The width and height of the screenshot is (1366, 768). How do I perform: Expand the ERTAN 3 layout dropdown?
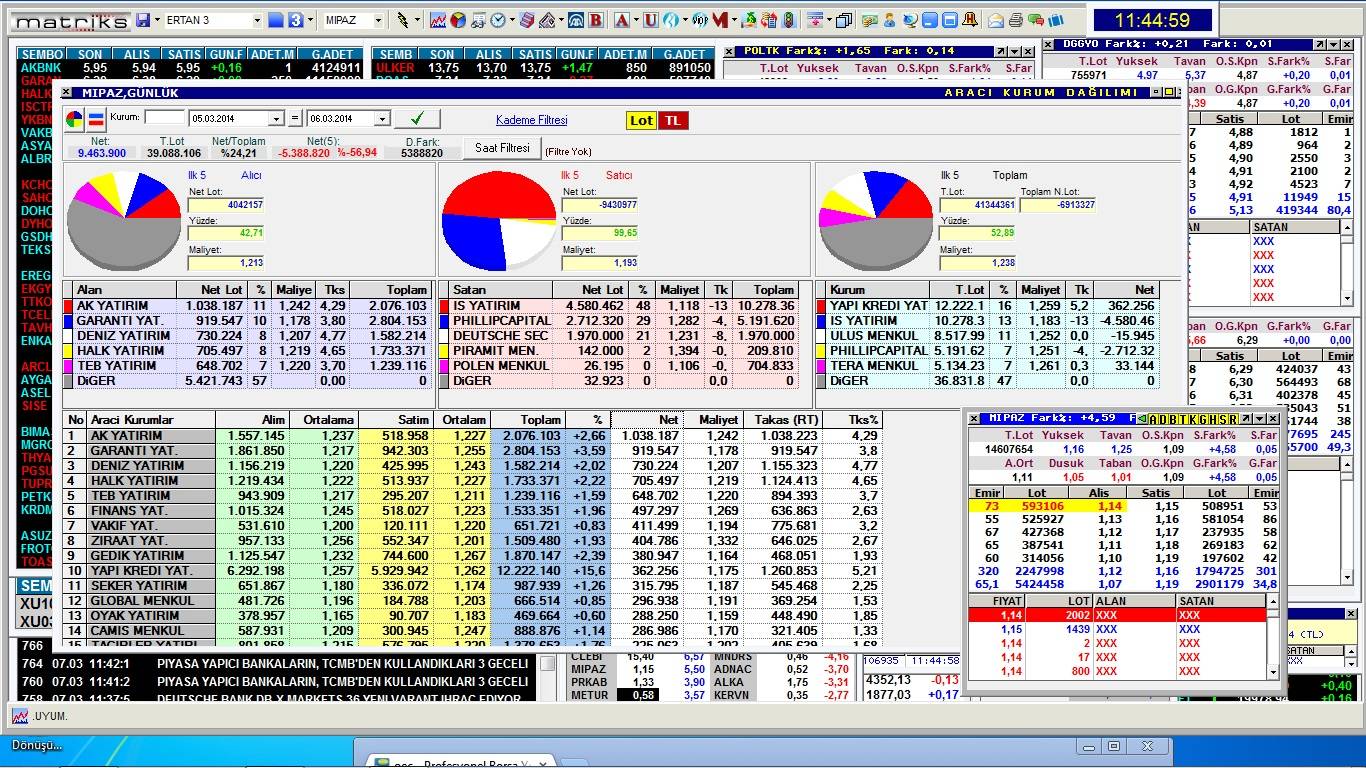click(x=256, y=20)
